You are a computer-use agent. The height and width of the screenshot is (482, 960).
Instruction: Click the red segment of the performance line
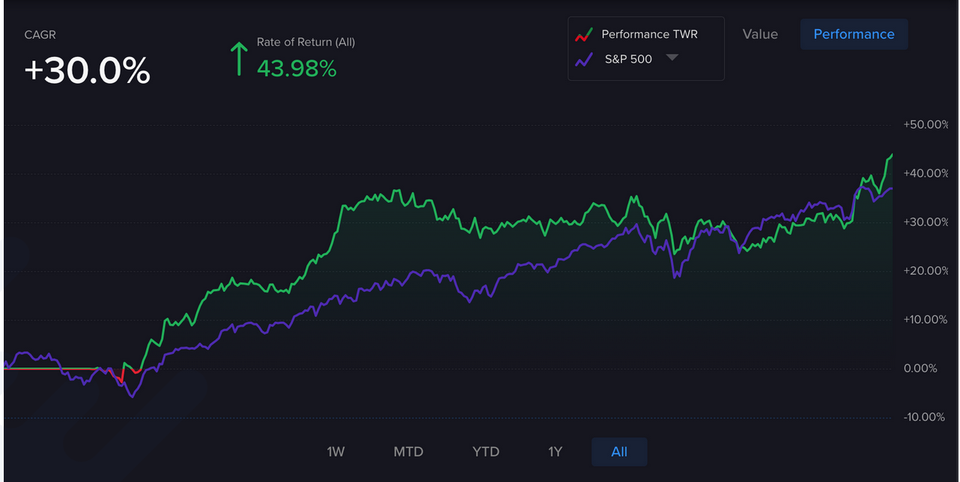[x=121, y=376]
